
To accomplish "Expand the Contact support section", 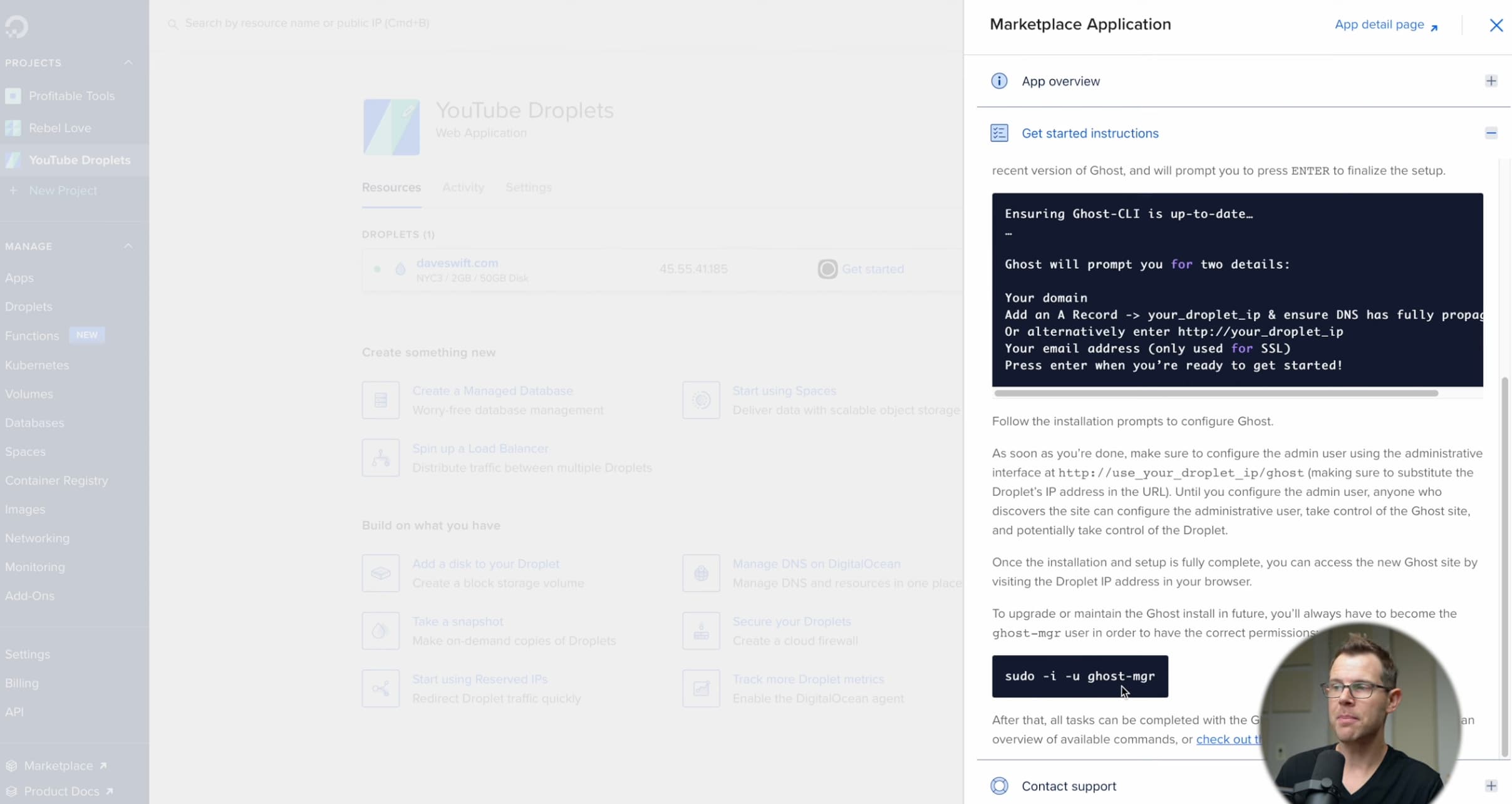I will tap(1491, 786).
